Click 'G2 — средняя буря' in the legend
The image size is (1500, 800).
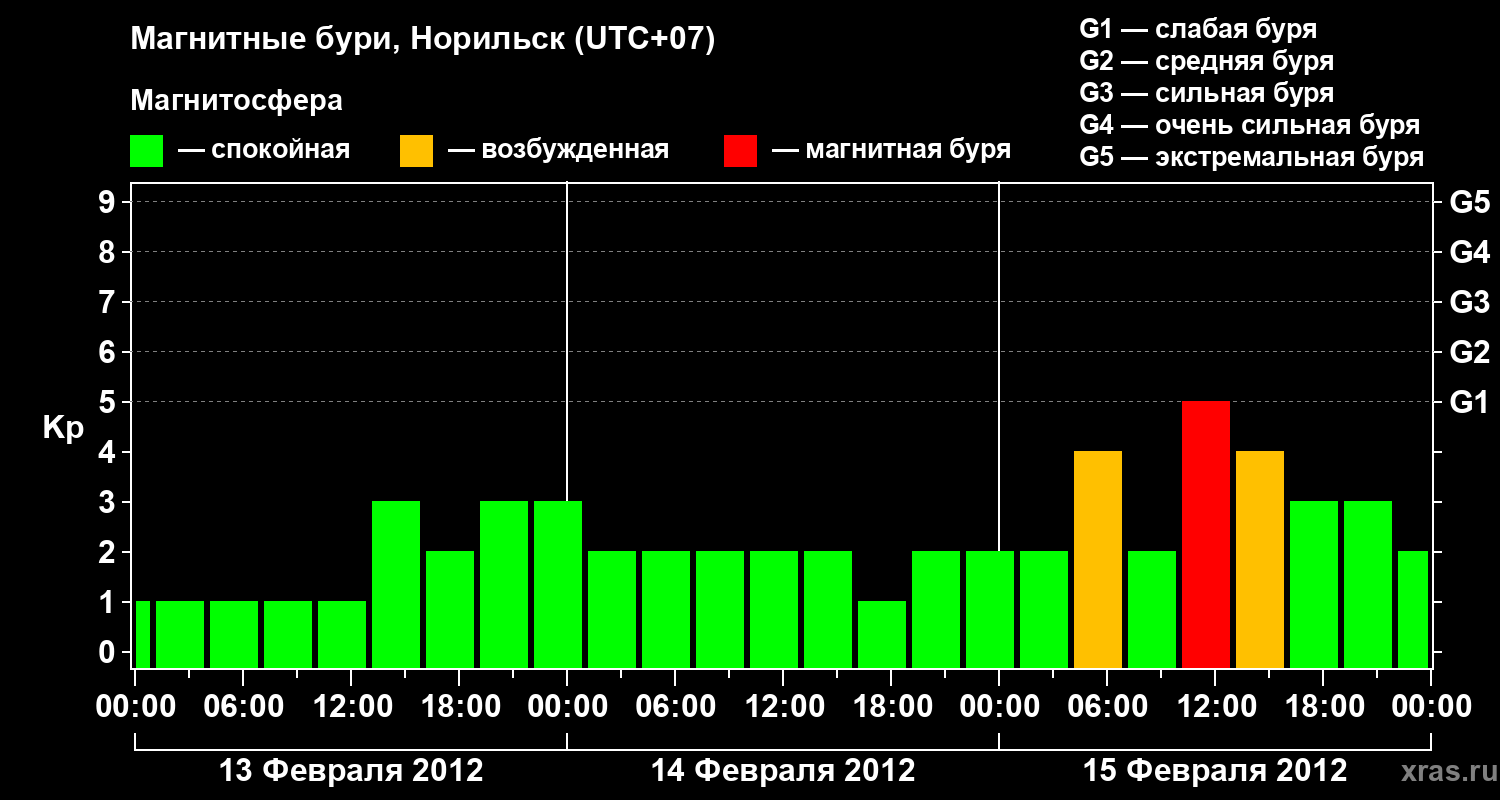coord(1206,61)
